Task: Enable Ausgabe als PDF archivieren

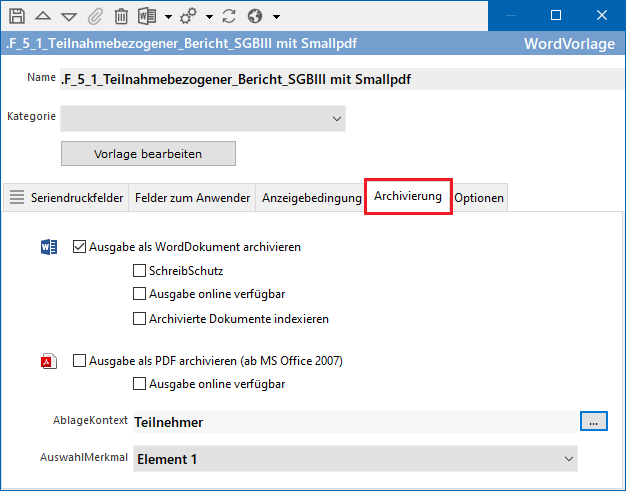Action: point(81,361)
